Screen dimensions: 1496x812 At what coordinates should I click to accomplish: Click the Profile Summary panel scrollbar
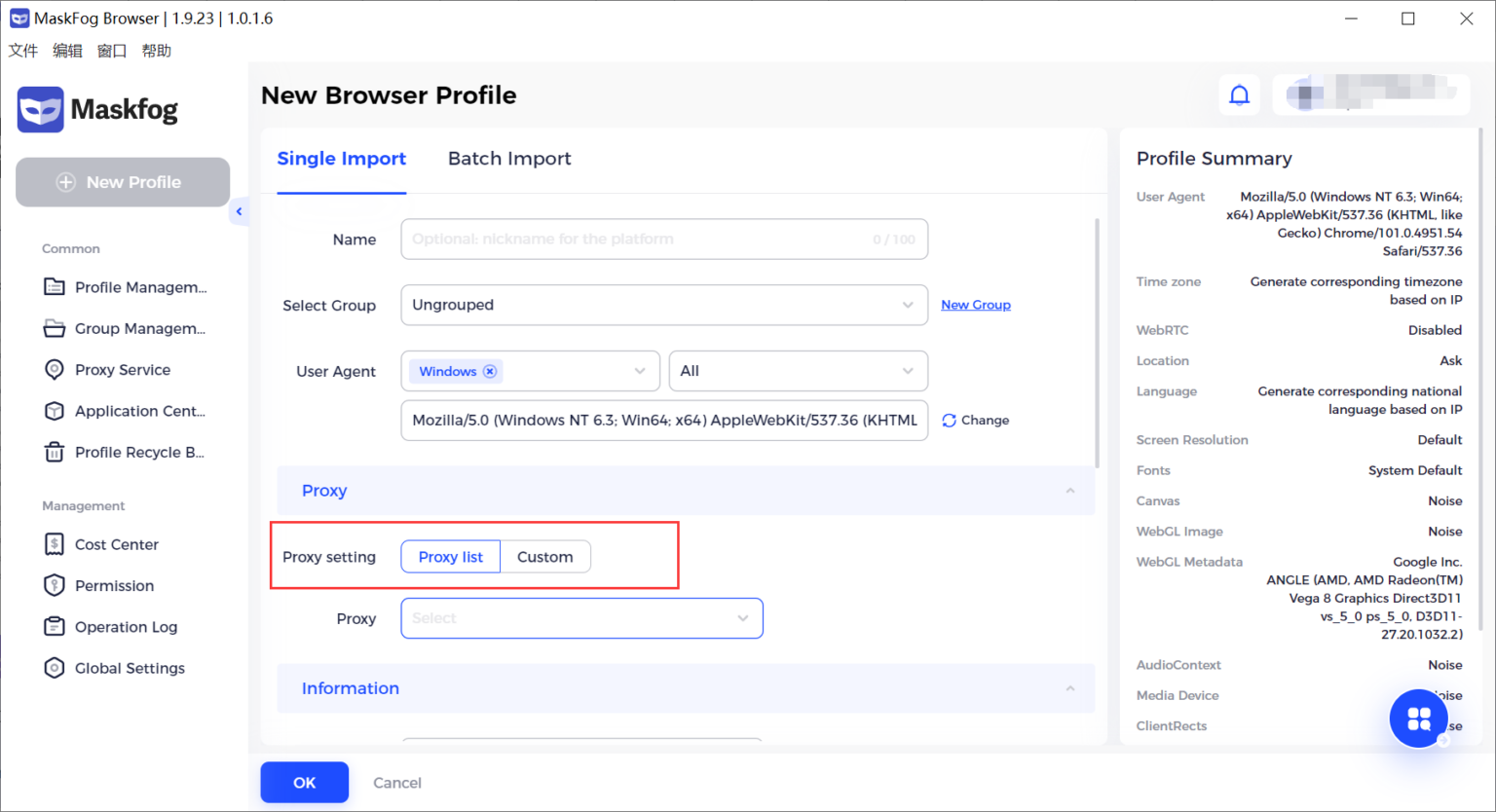1480,380
